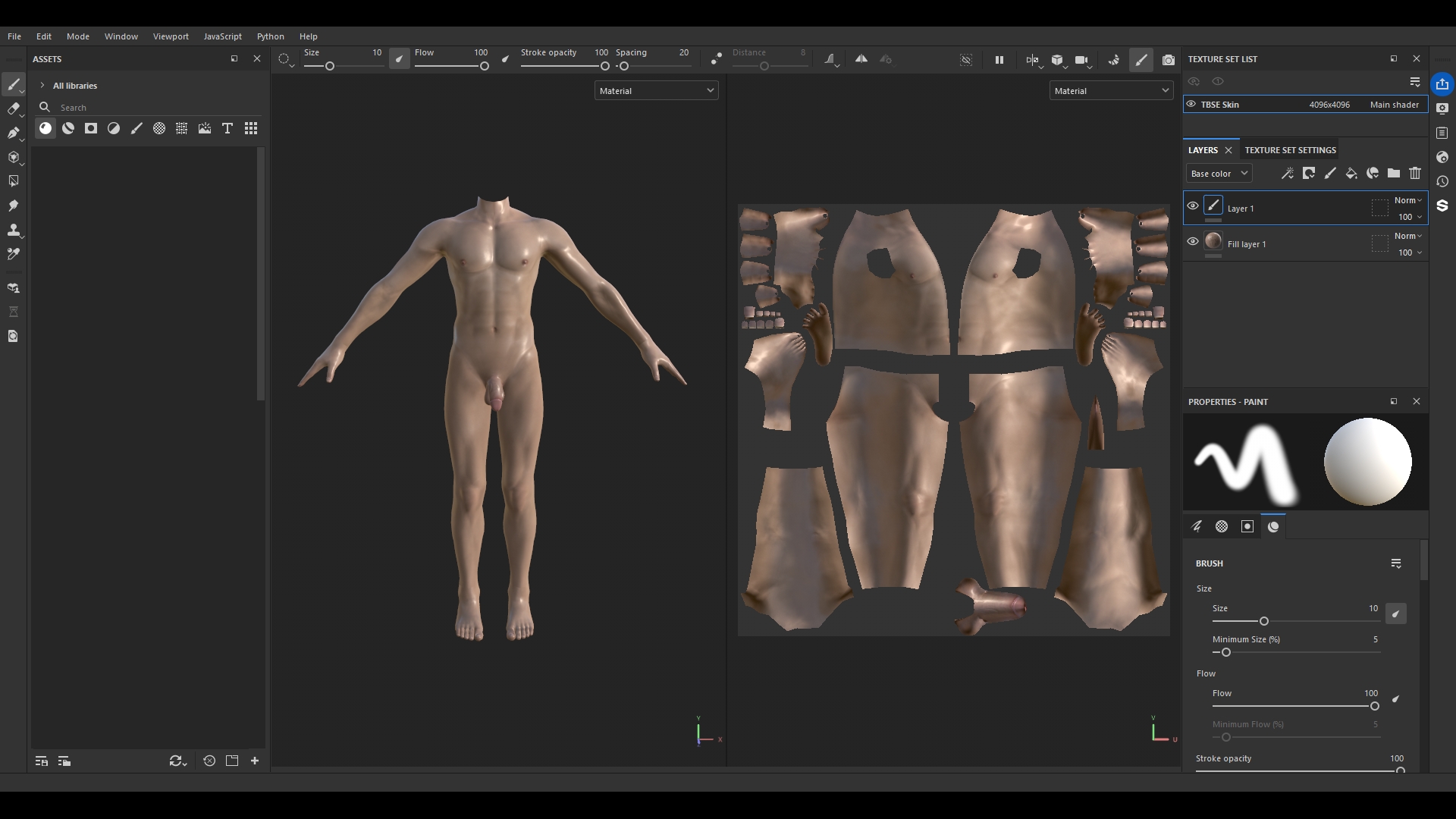Screen dimensions: 1456x819
Task: Open the History panel icon
Action: (x=1442, y=181)
